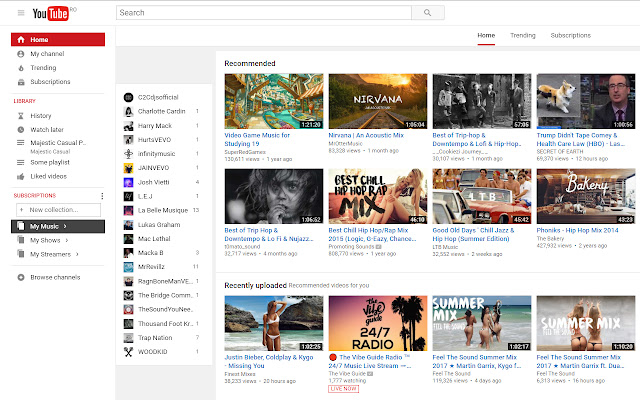640x400 pixels.
Task: Open the Nirvana railroad sunset thumbnail
Action: (x=378, y=101)
